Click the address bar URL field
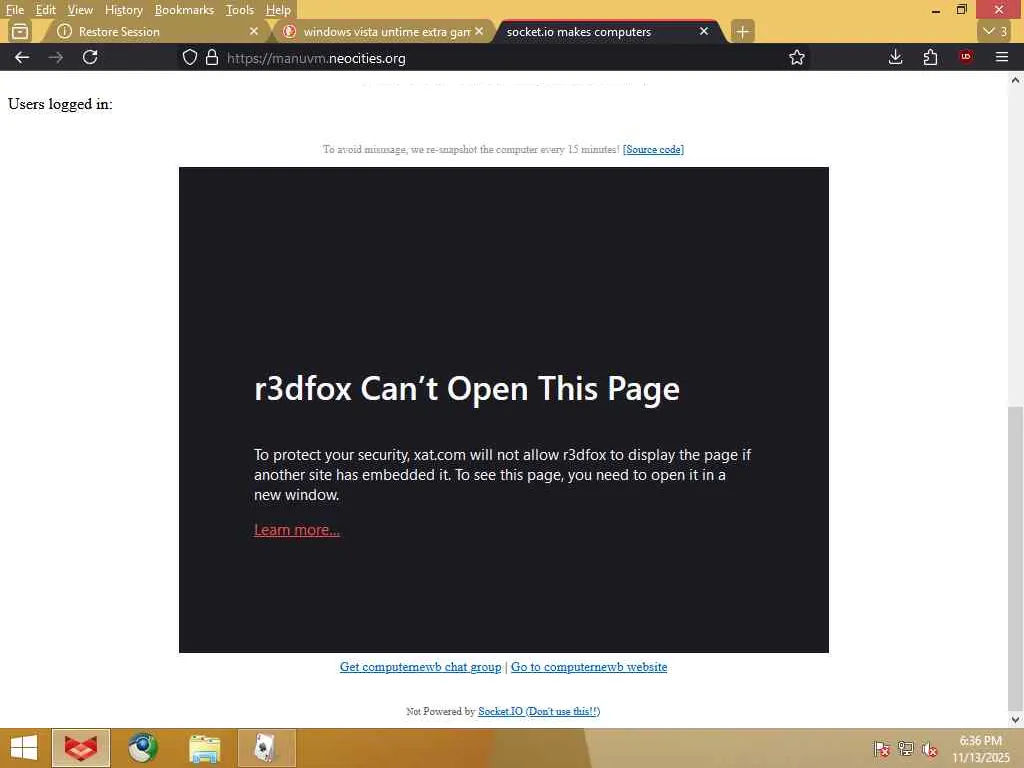Screen dimensions: 1024x768 pyautogui.click(x=496, y=58)
